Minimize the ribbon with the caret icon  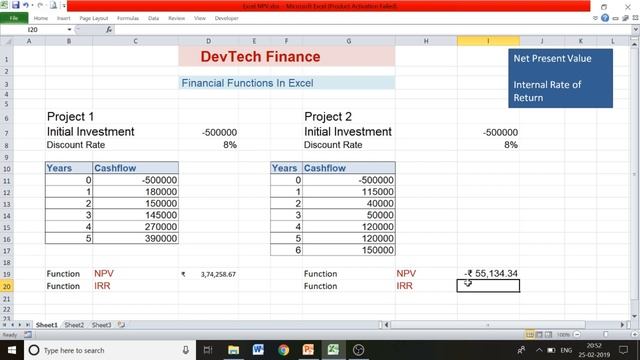(595, 18)
